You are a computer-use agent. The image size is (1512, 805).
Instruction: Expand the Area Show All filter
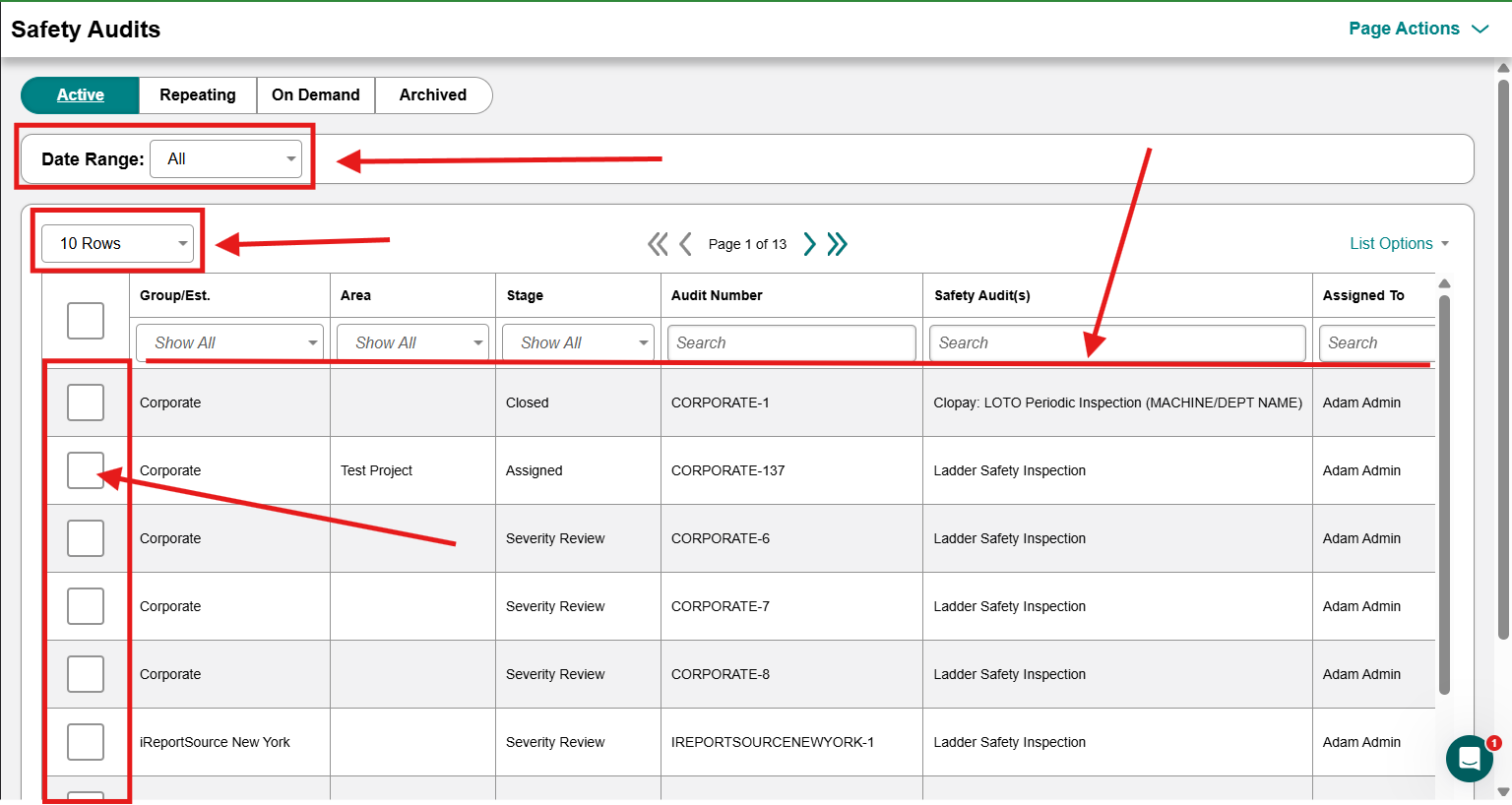click(412, 342)
